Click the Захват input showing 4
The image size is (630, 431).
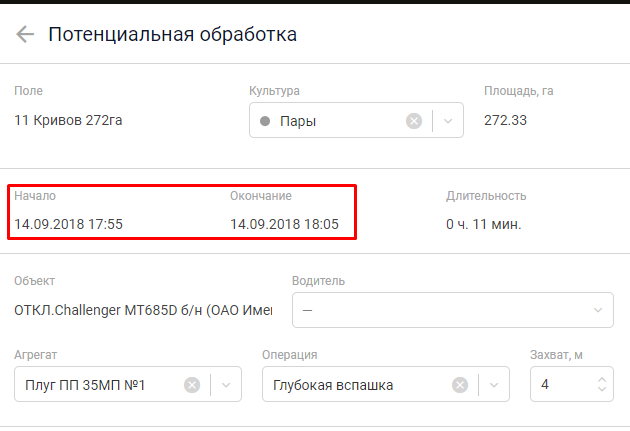(x=560, y=385)
